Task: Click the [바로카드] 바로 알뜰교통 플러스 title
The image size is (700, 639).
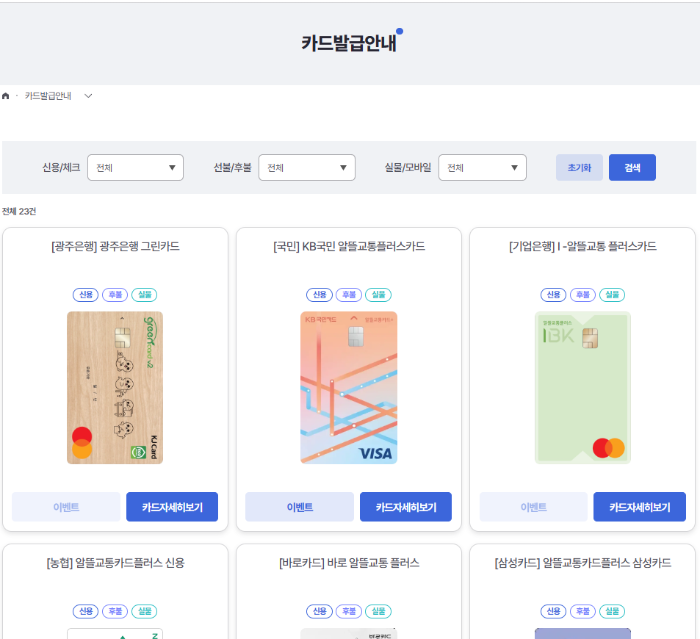Action: click(349, 563)
